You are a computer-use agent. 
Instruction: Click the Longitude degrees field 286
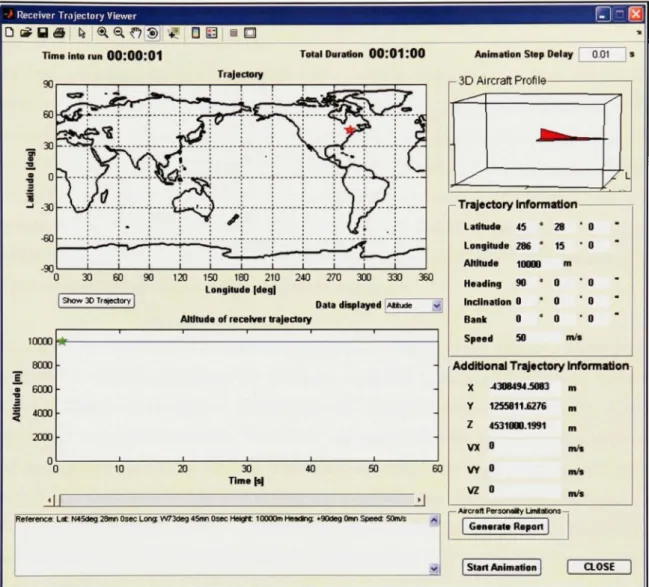click(x=525, y=246)
